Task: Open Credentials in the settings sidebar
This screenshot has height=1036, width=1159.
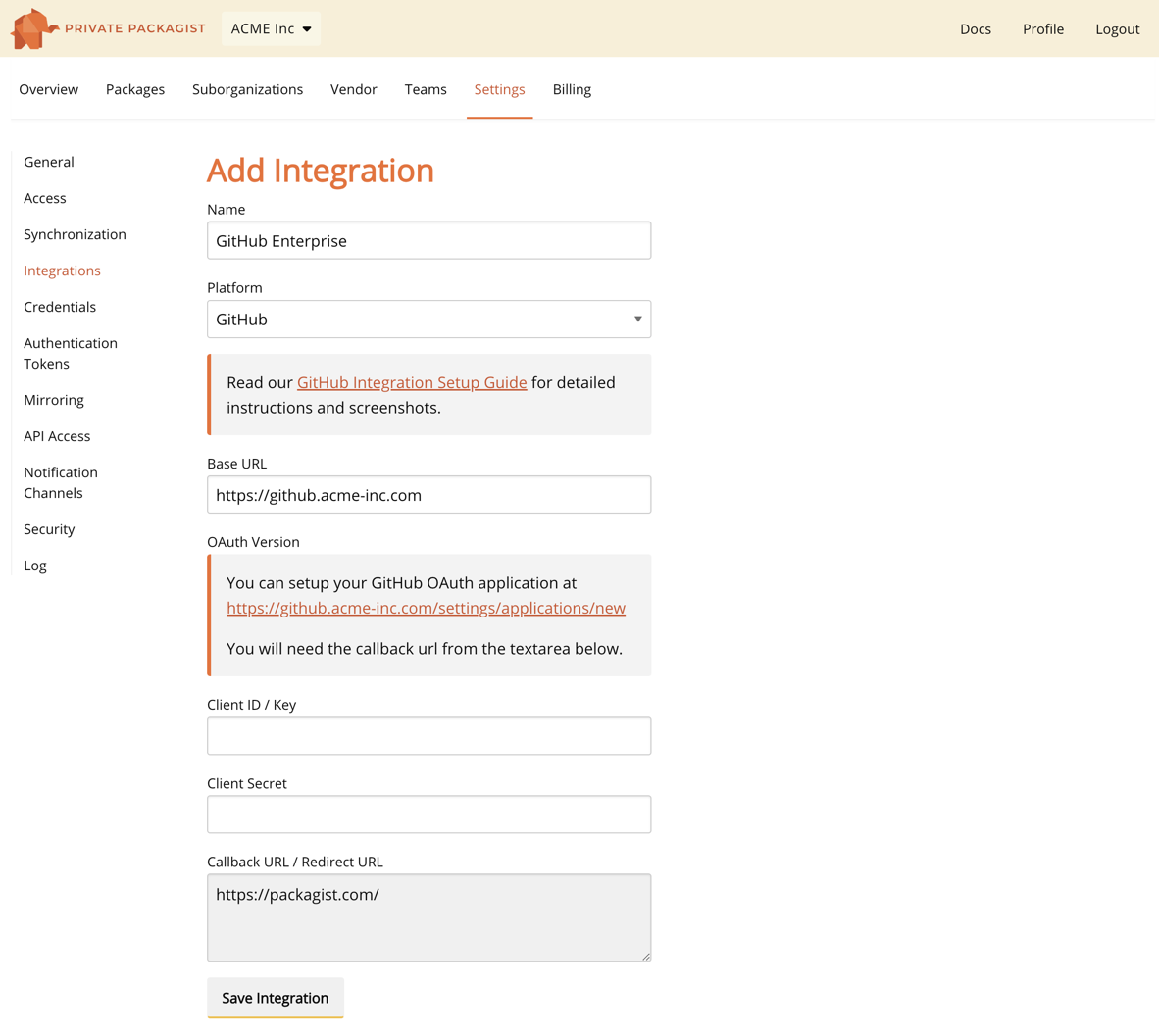Action: point(60,307)
